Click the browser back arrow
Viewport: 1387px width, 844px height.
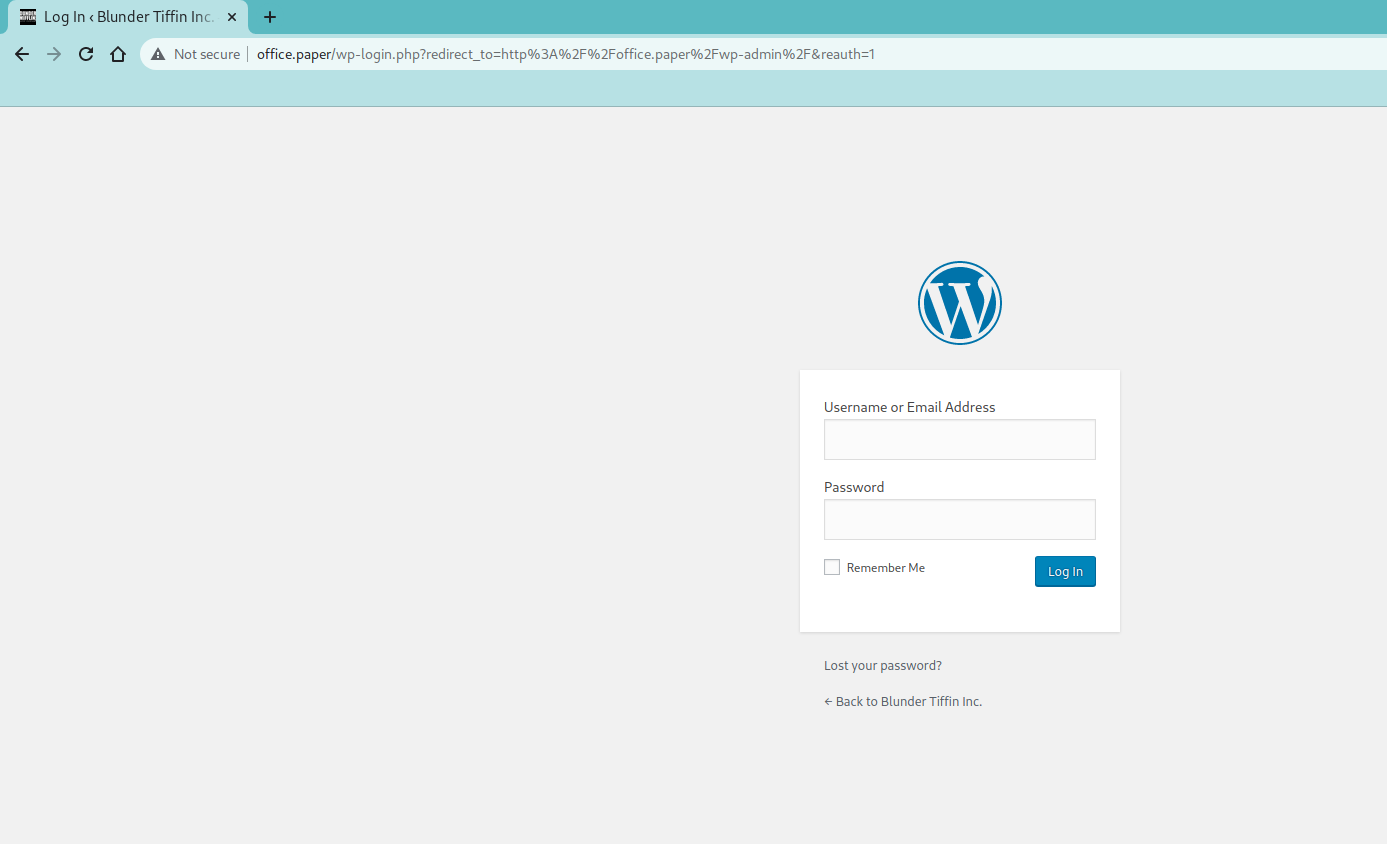pos(22,54)
